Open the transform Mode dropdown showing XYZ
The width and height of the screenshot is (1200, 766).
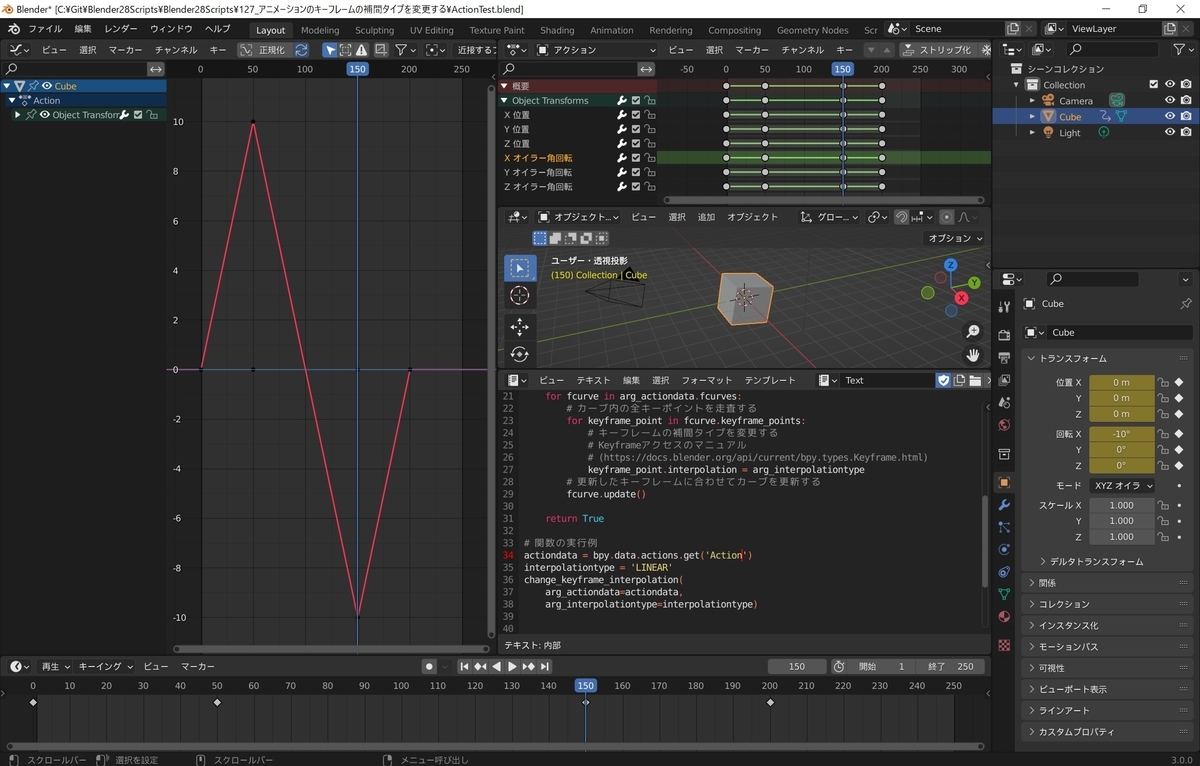pos(1121,485)
